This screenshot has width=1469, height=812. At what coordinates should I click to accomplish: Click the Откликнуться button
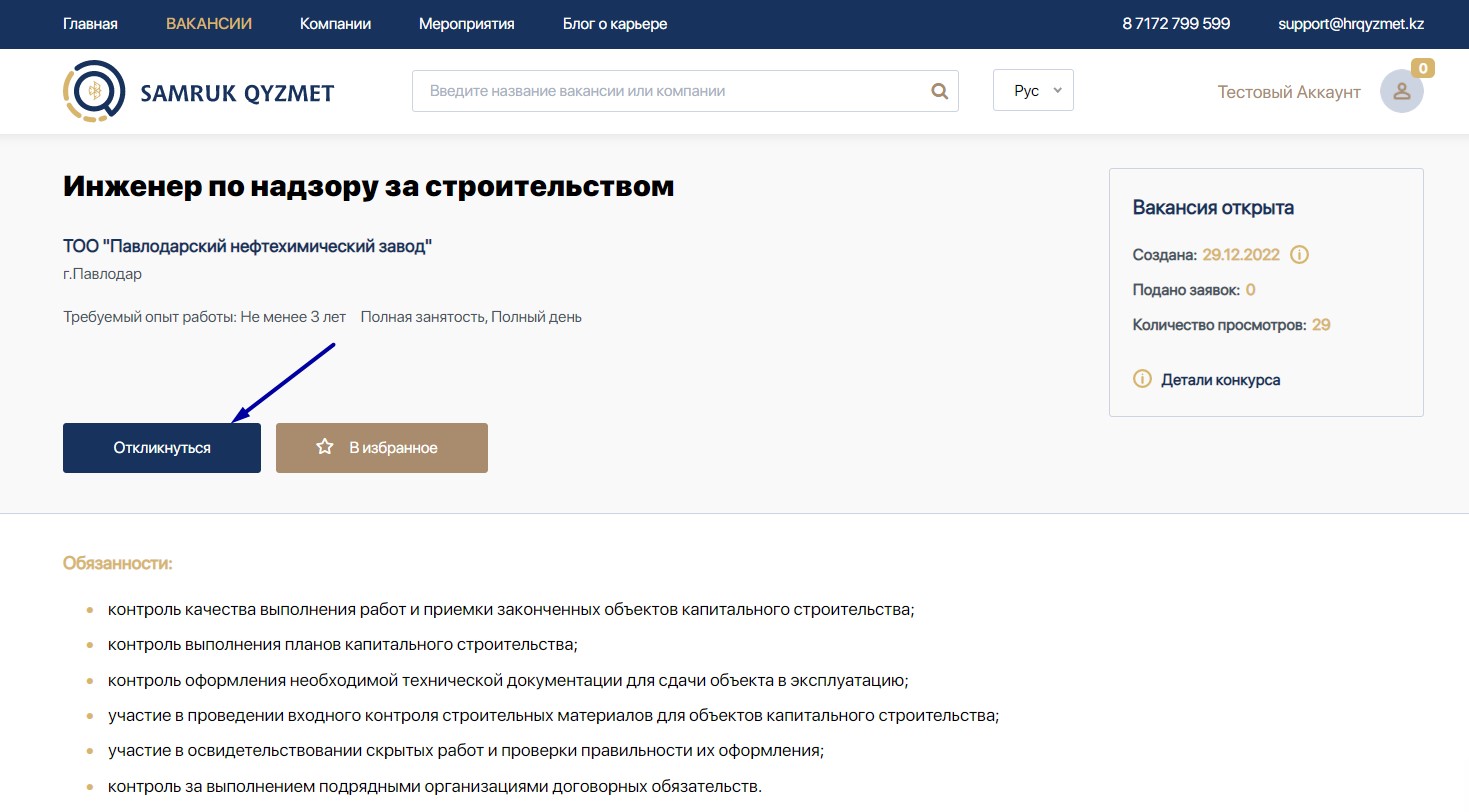point(162,448)
